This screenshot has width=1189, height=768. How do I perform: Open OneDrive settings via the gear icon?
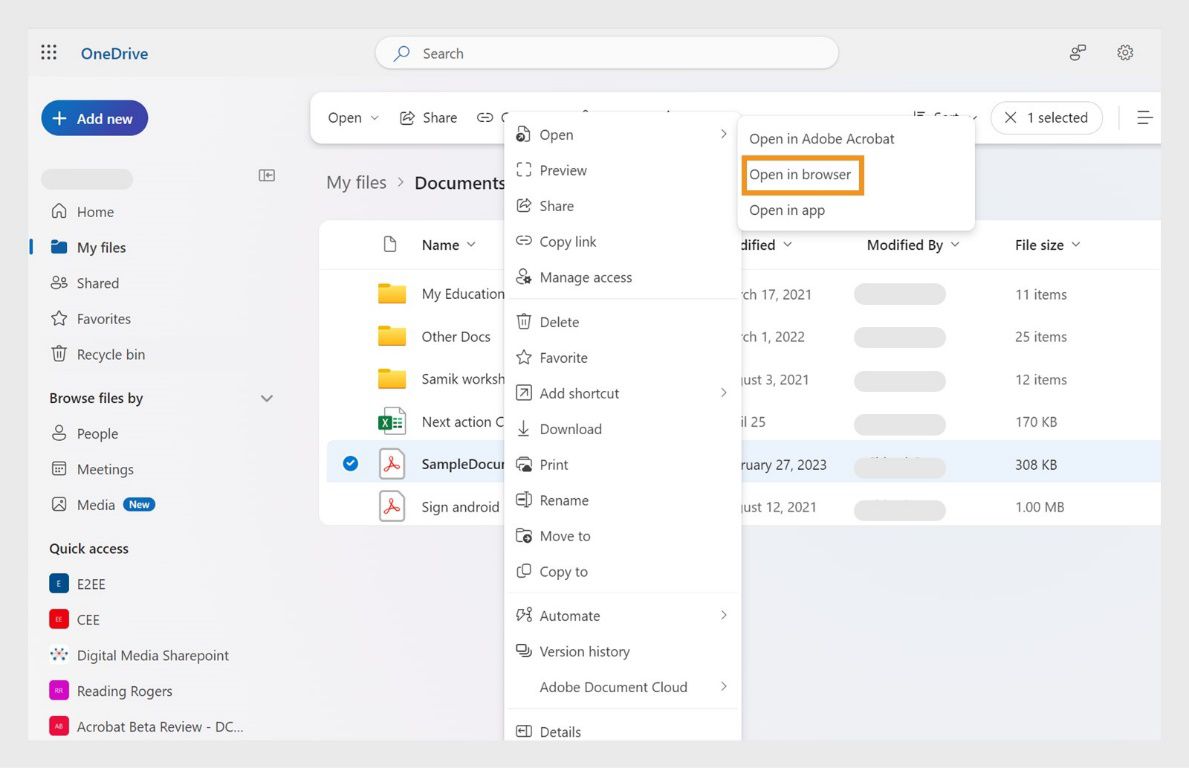click(1125, 52)
